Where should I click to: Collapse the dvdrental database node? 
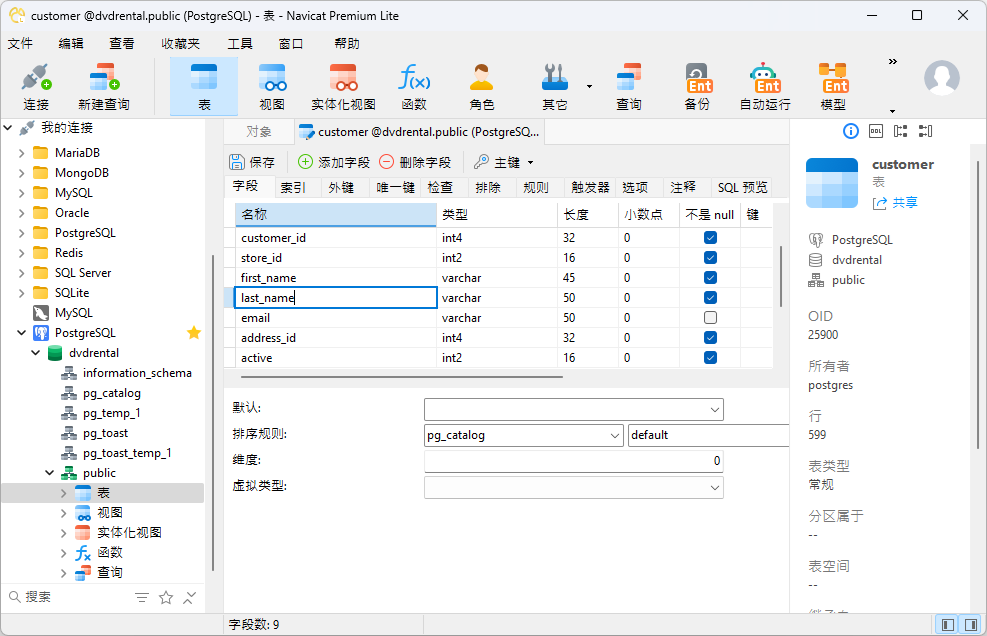[36, 353]
